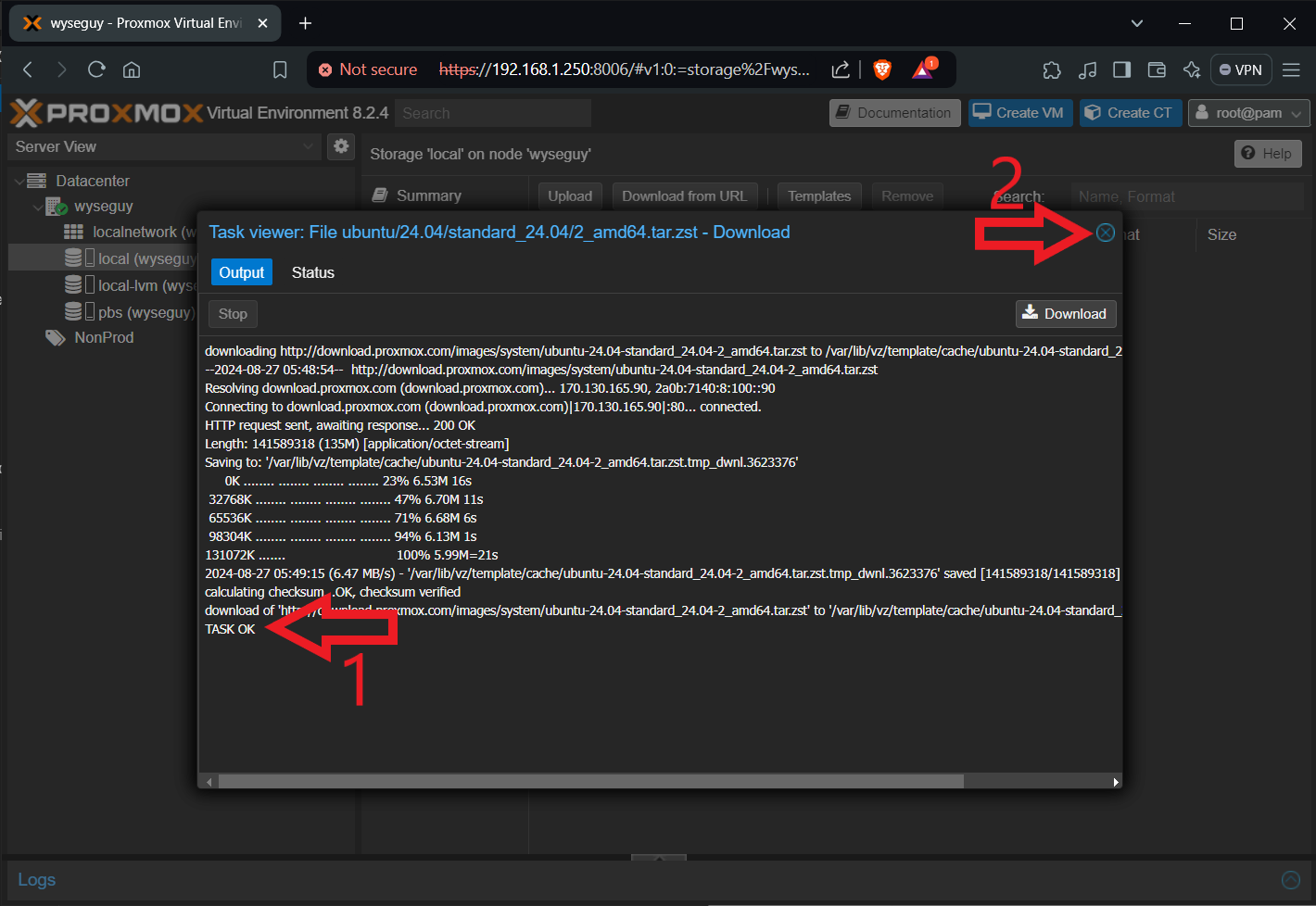Click the Size column header
This screenshot has width=1316, height=906.
1221,235
